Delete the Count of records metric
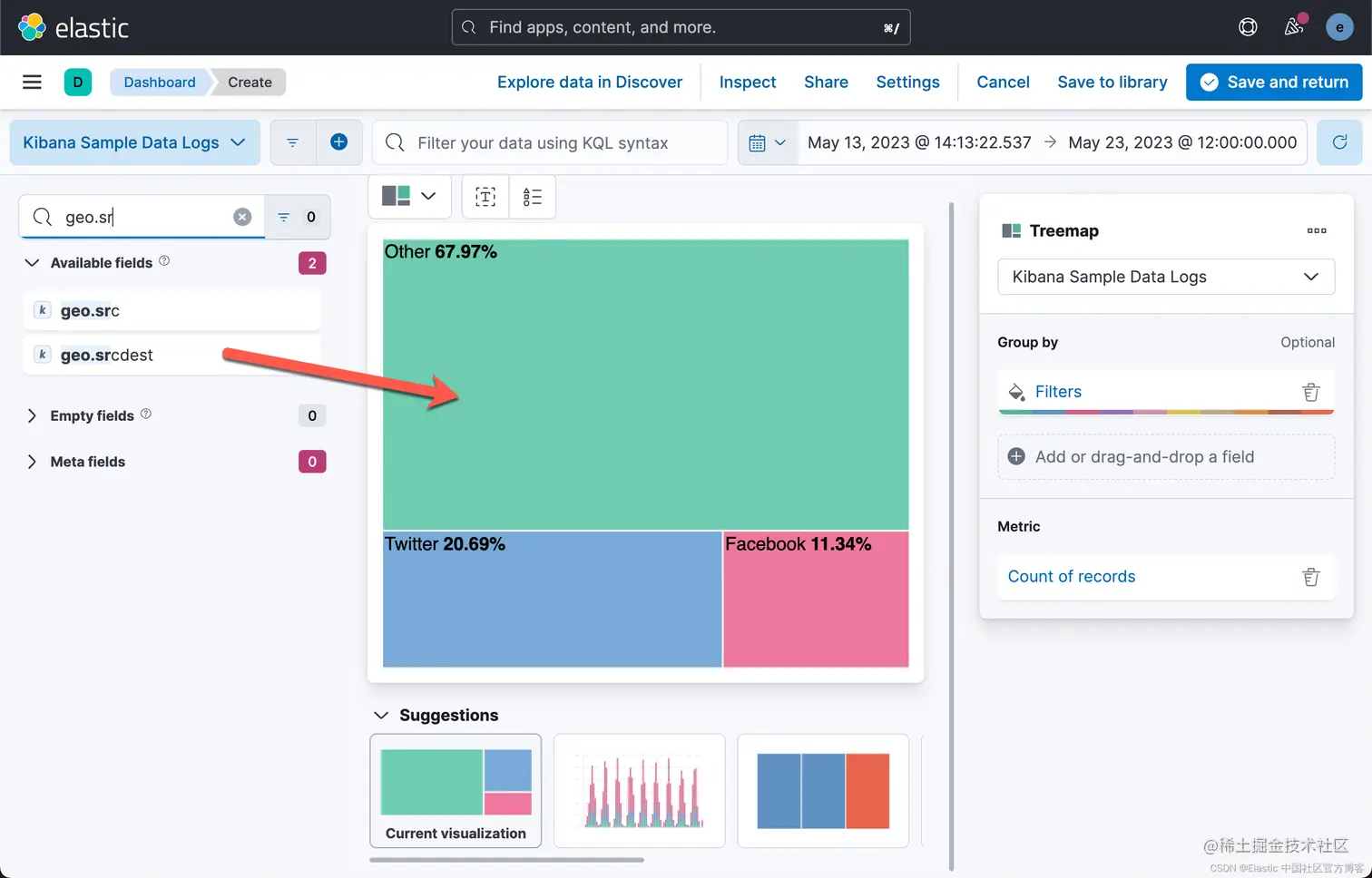The width and height of the screenshot is (1372, 878). (1310, 577)
